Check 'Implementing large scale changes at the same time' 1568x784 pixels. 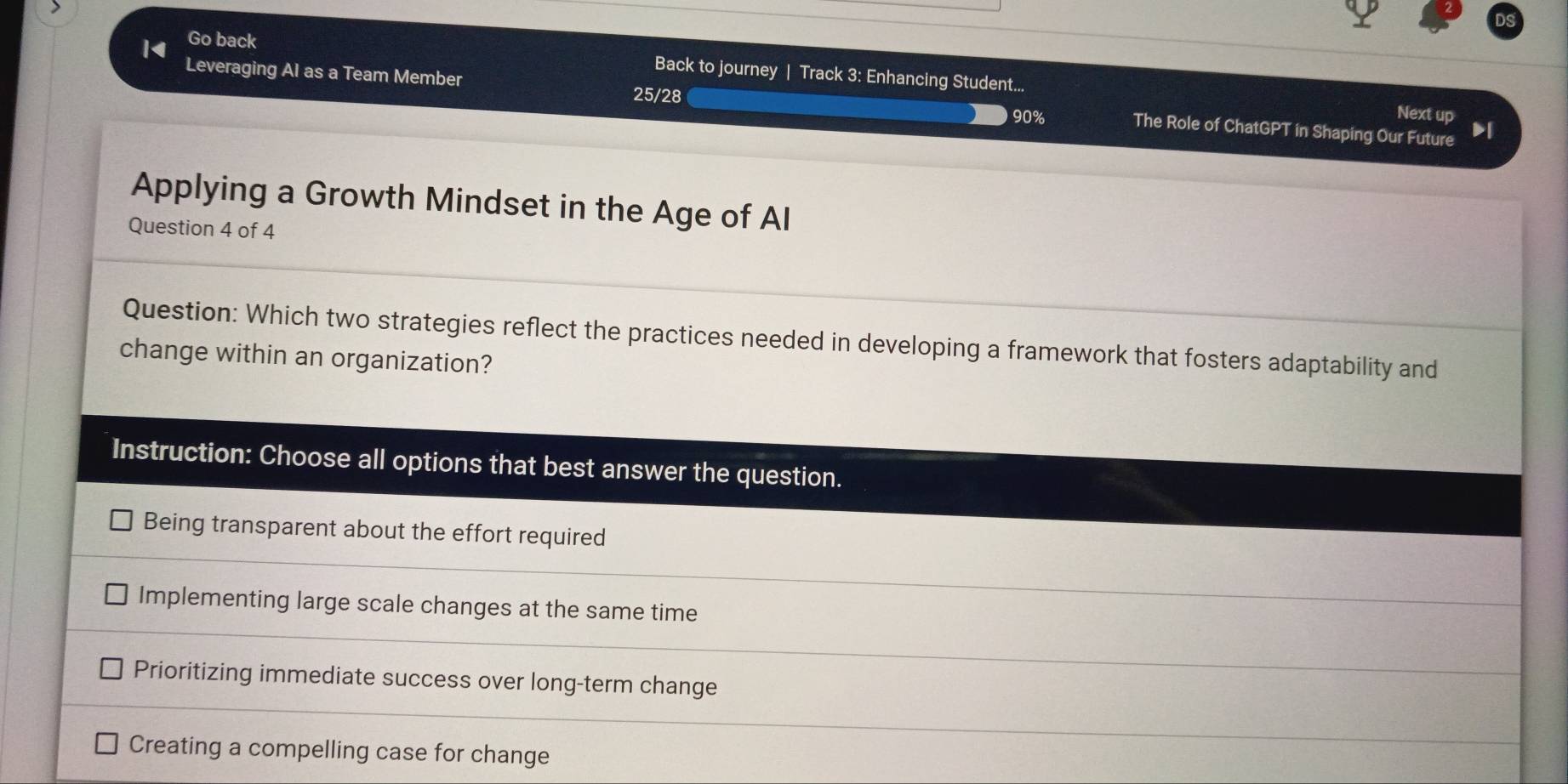(117, 594)
